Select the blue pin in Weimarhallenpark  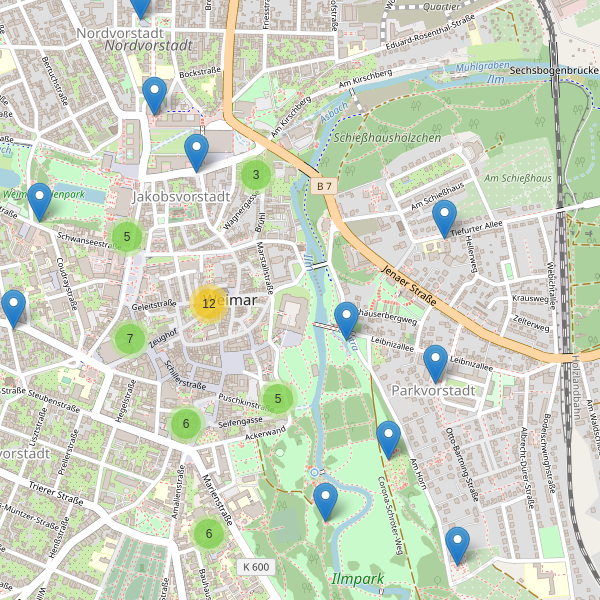click(40, 202)
